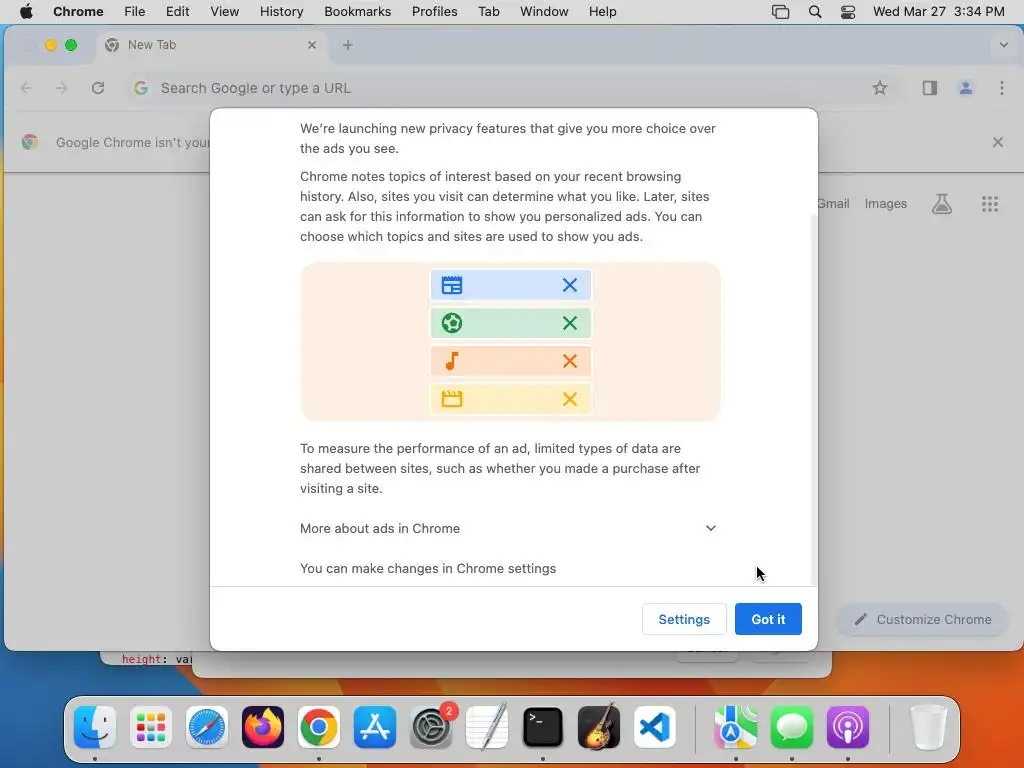Remove the blue news topic chip

(x=569, y=285)
